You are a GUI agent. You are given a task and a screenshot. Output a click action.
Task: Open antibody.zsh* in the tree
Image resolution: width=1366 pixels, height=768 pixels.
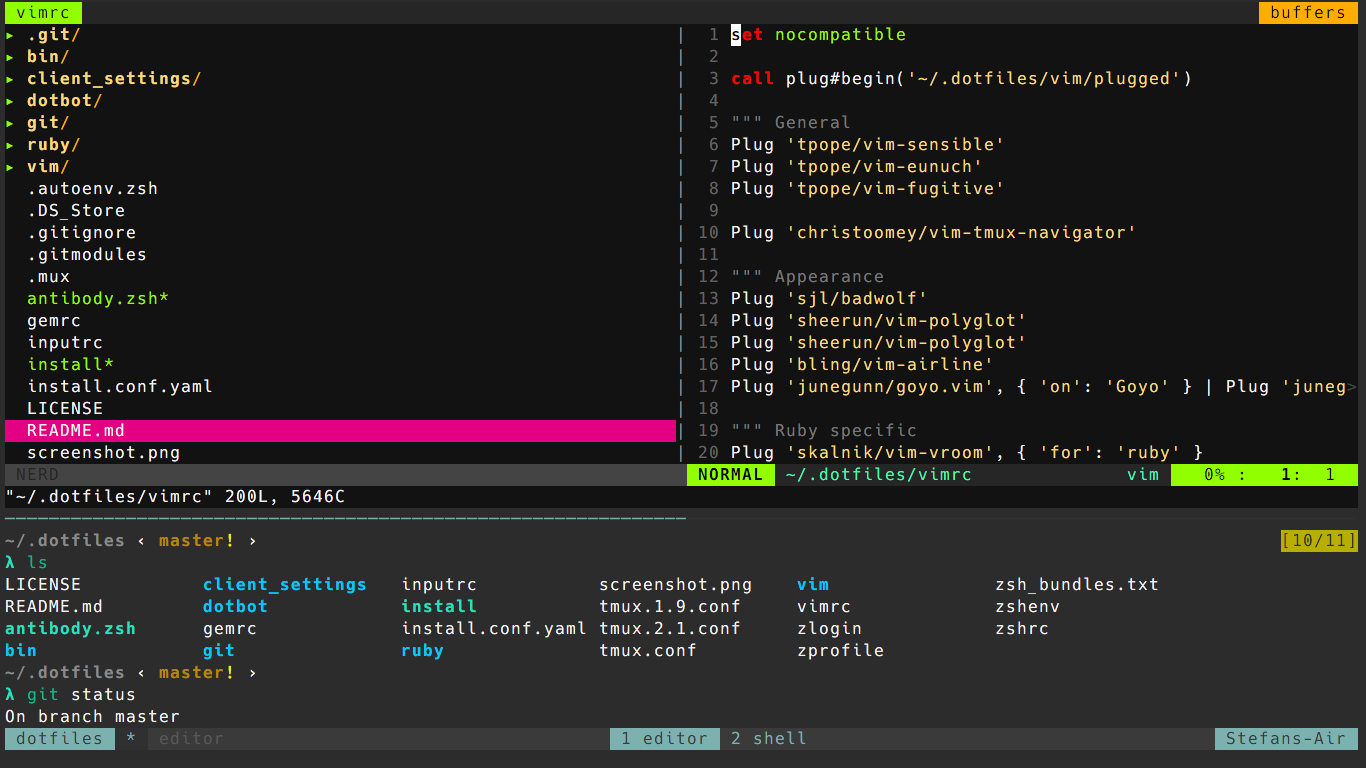tap(98, 299)
